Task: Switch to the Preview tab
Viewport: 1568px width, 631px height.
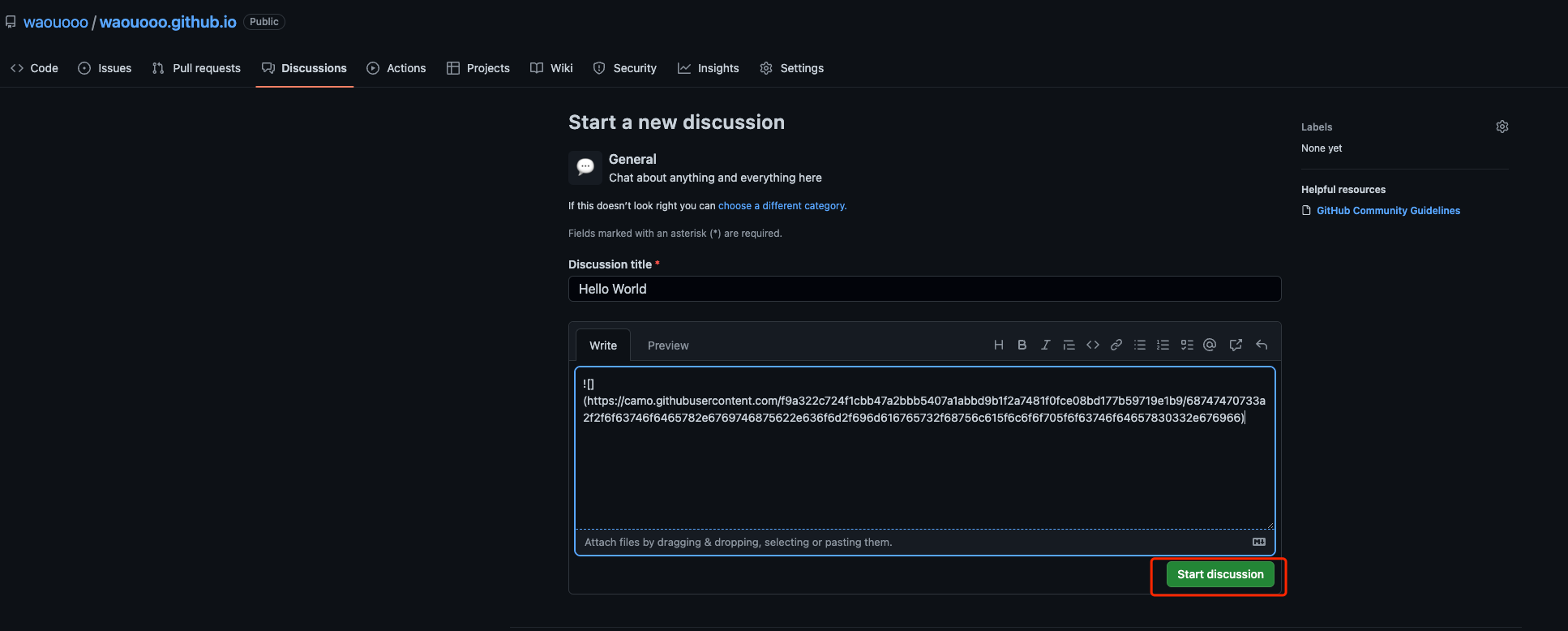Action: coord(668,346)
